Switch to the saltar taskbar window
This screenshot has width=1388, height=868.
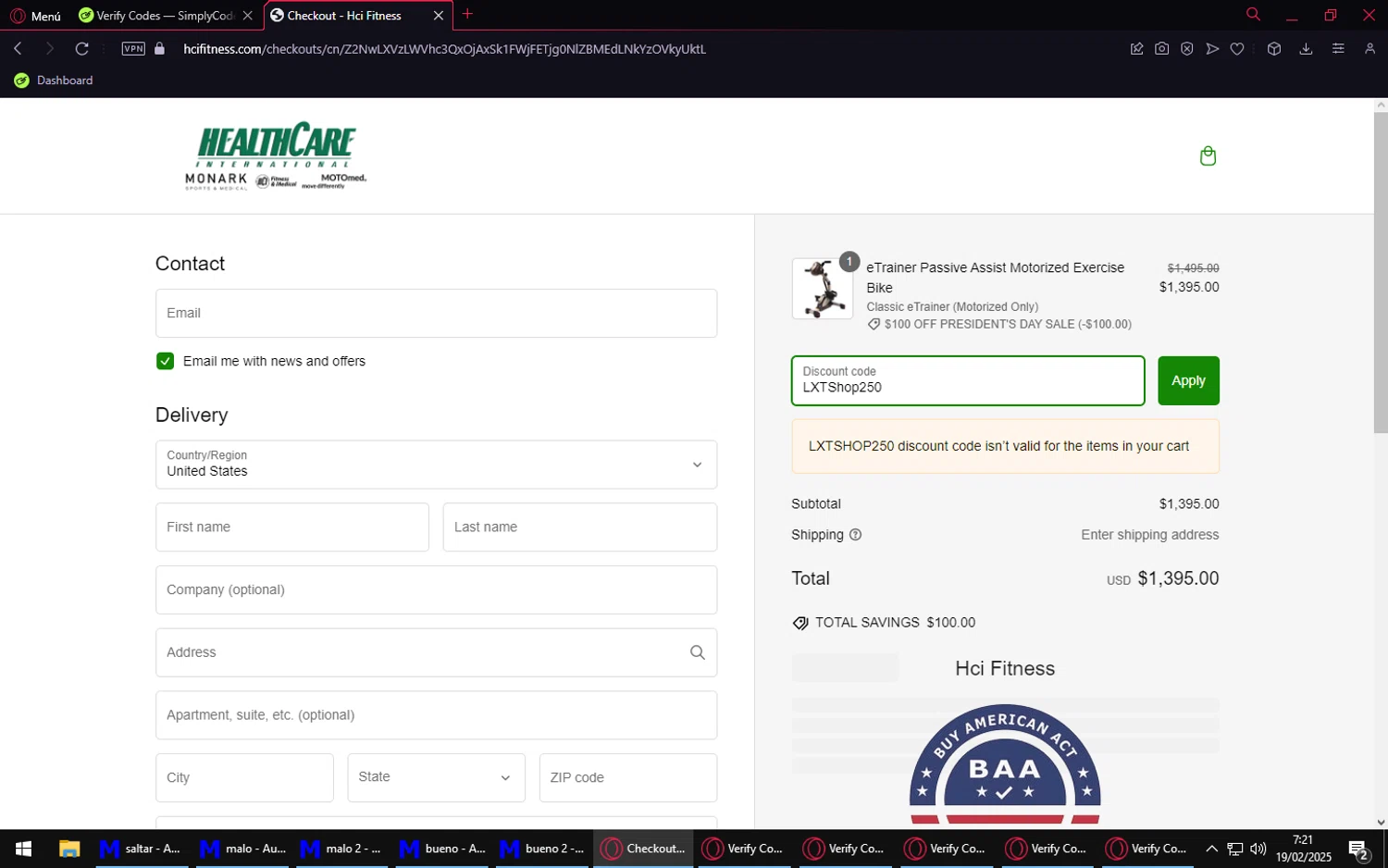(140, 849)
